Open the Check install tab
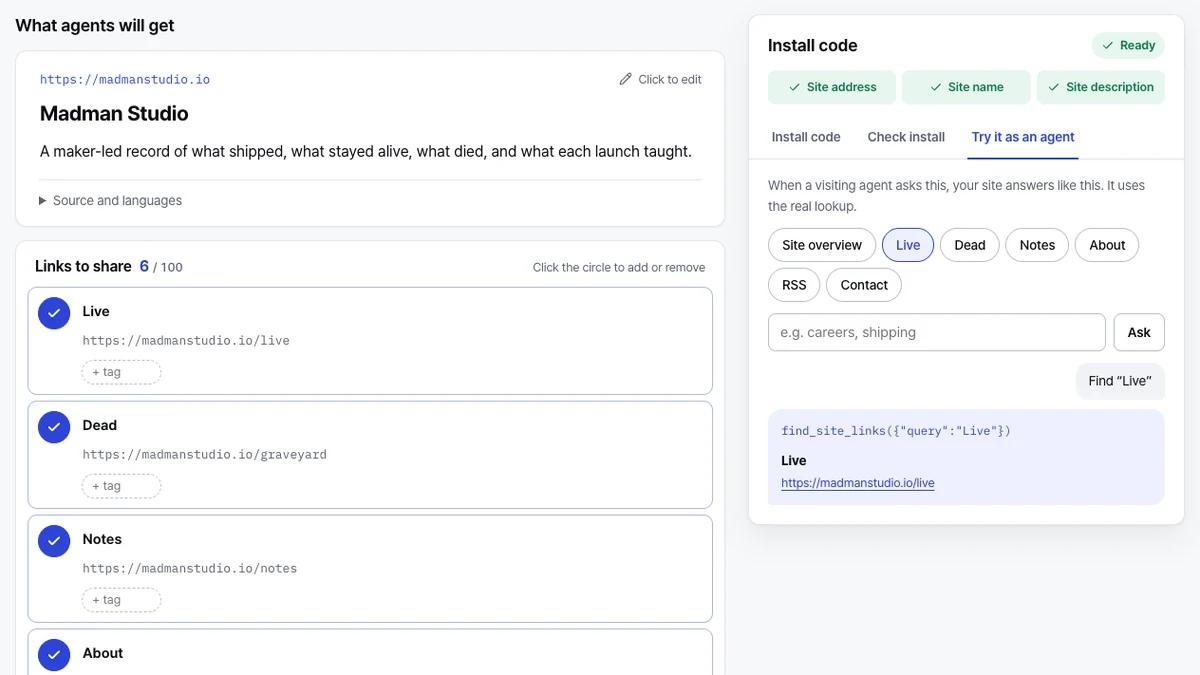The width and height of the screenshot is (1200, 675). point(906,137)
